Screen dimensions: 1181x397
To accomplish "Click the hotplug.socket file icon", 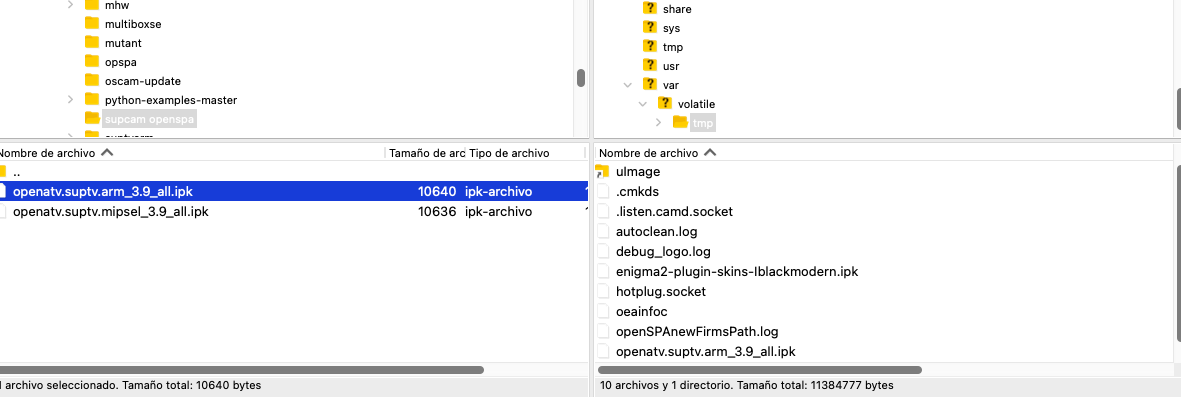I will click(x=603, y=291).
